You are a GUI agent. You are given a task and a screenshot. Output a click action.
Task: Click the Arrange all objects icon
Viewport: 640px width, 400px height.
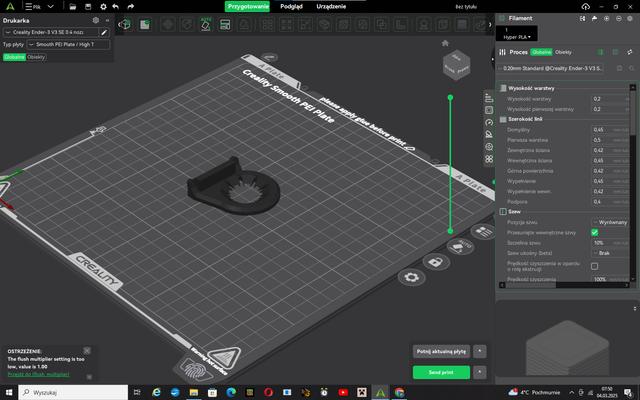tap(225, 24)
